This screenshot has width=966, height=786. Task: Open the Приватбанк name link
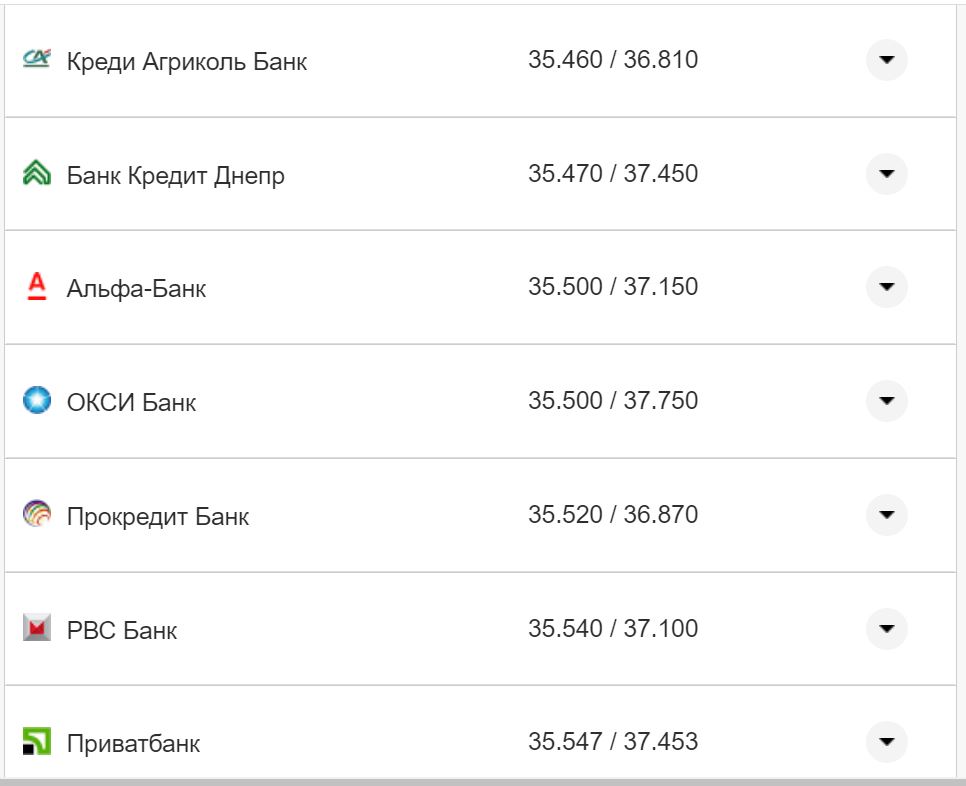tap(133, 744)
